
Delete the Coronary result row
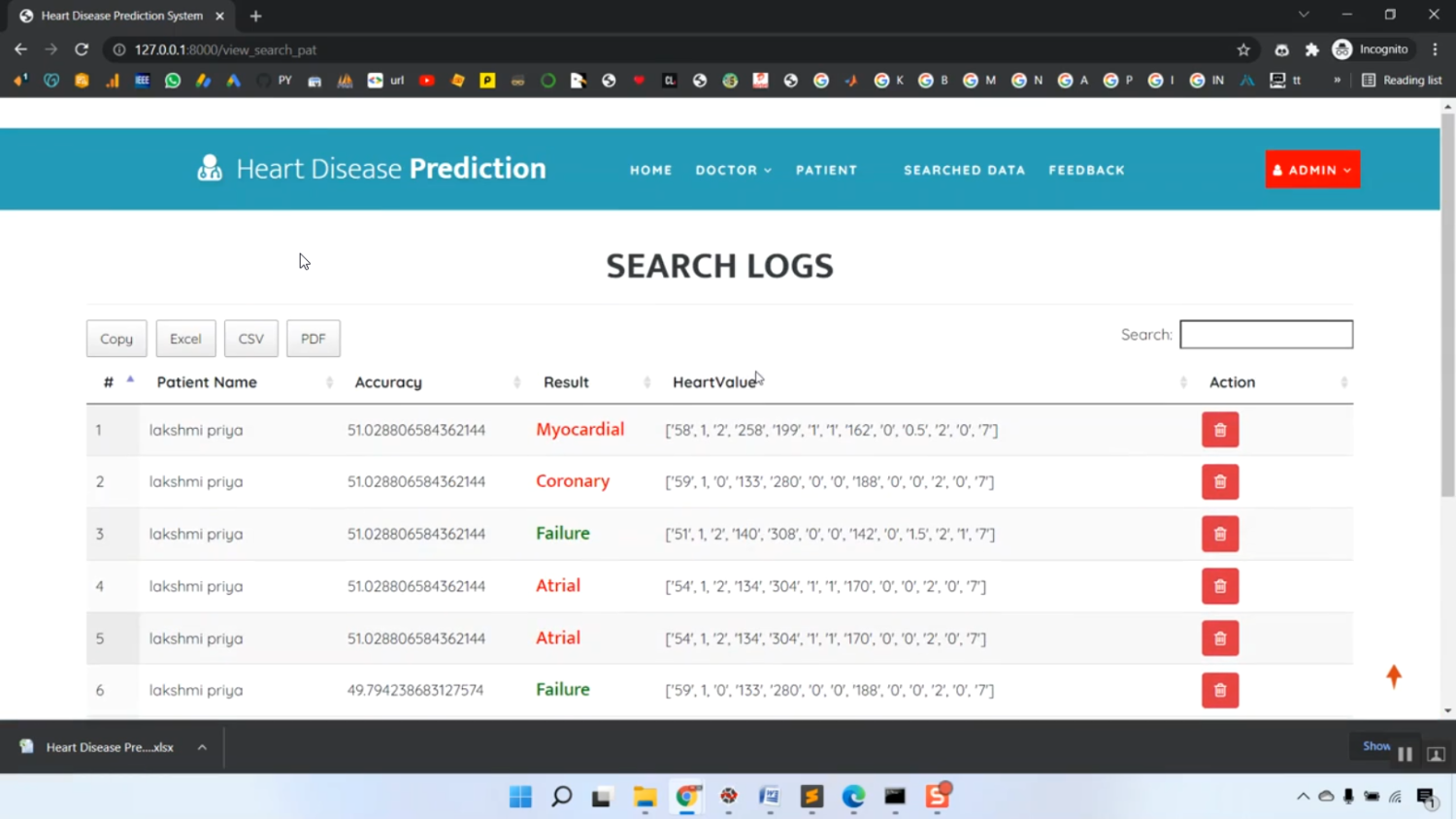click(x=1220, y=481)
